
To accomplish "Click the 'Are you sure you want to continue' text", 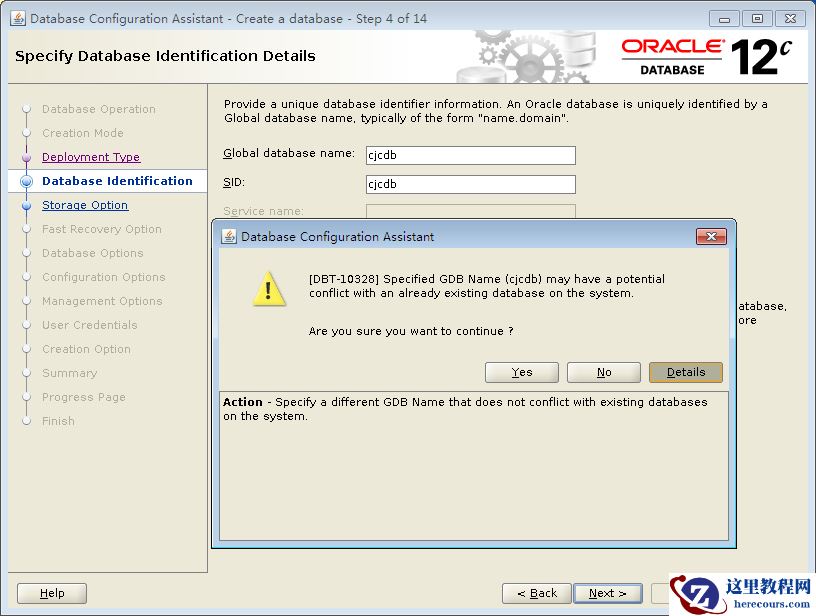I will (x=411, y=331).
